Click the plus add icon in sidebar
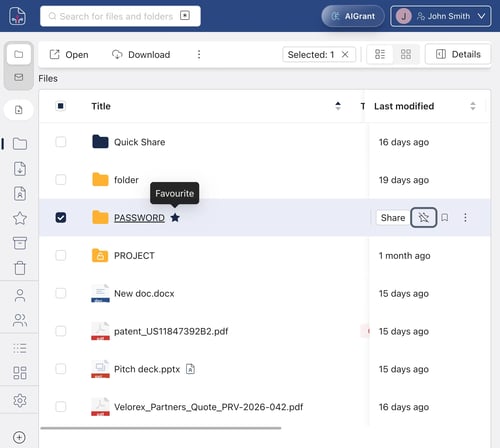Screen dimensions: 500x448 pyautogui.click(x=19, y=437)
